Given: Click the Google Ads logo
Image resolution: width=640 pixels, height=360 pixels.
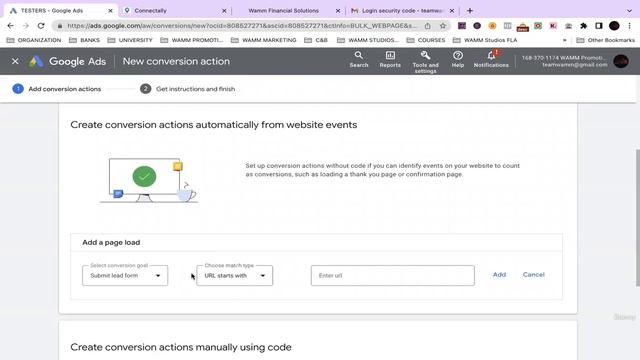Looking at the screenshot, I should pos(68,61).
